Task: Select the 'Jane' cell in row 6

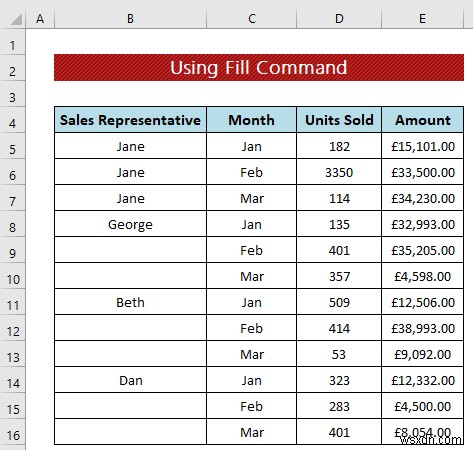Action: click(130, 172)
